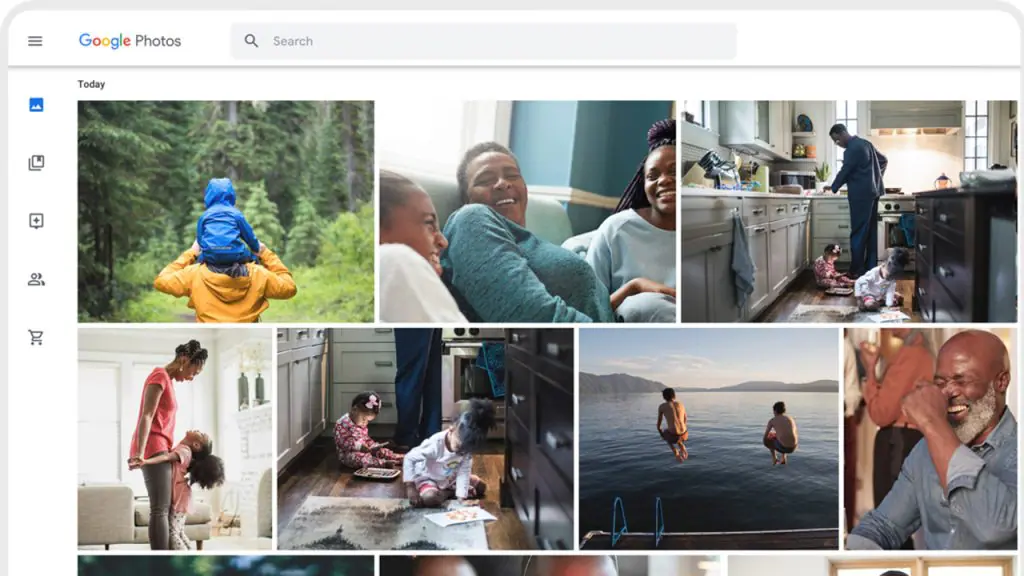Click the Google Photos logo
1024x576 pixels.
[x=130, y=41]
